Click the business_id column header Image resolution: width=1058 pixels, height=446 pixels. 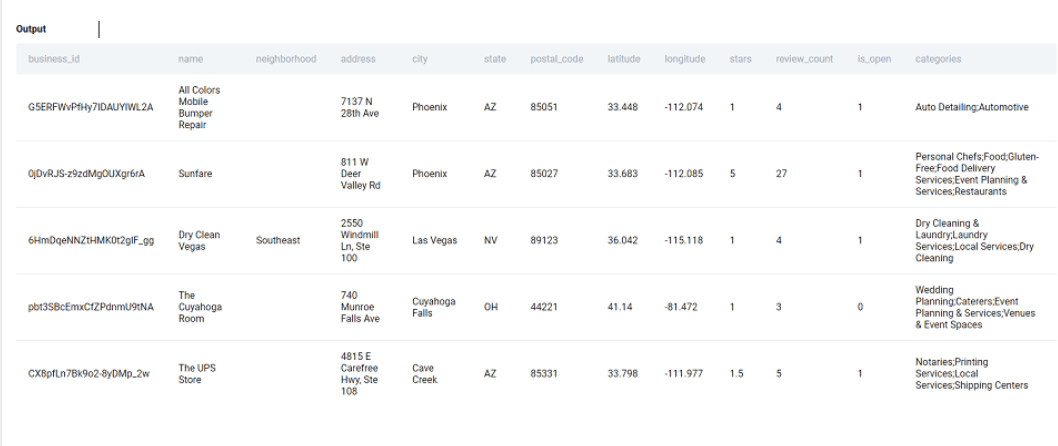point(54,59)
